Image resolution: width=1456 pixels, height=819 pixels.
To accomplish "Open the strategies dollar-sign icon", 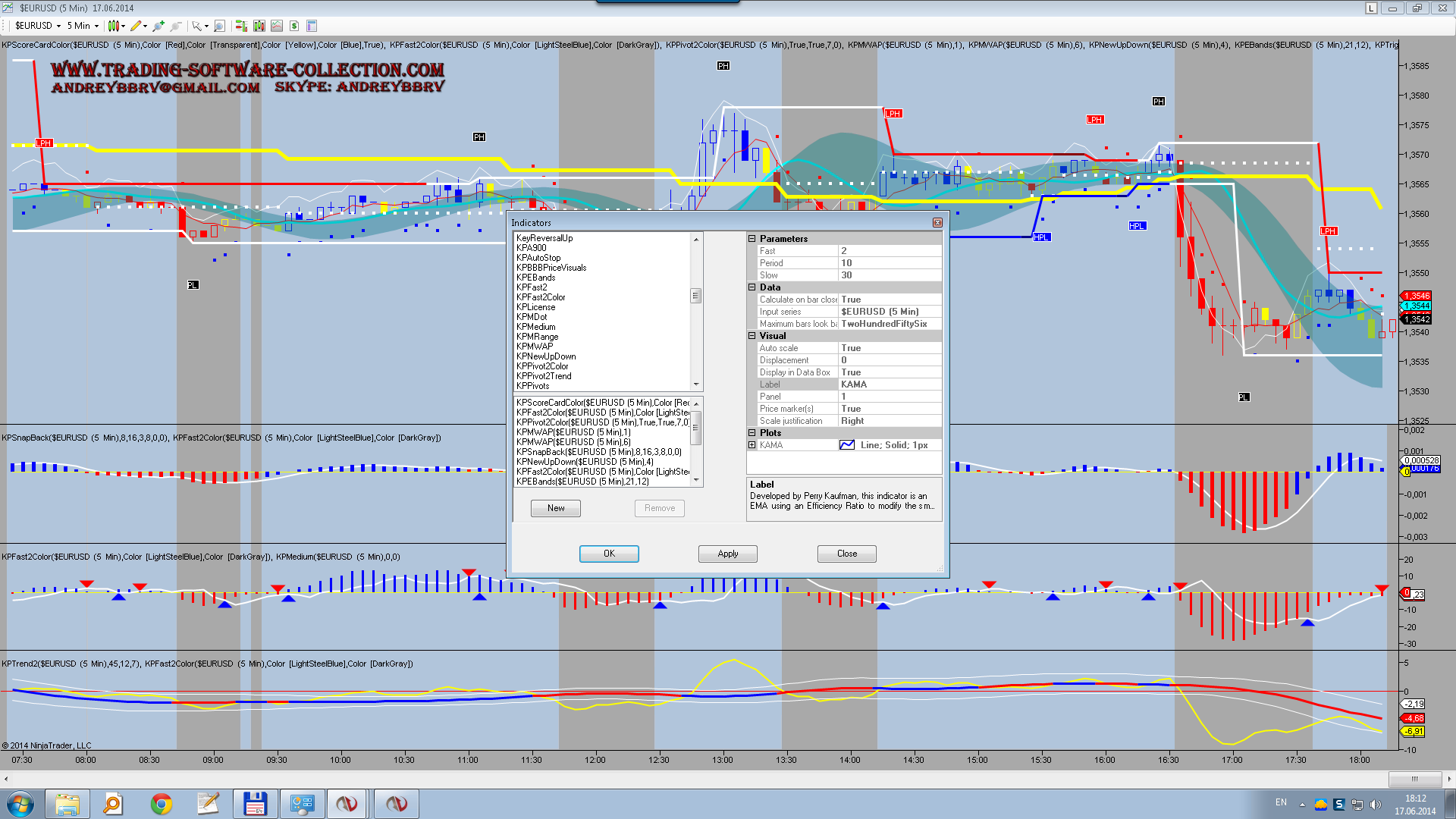I will tap(294, 26).
